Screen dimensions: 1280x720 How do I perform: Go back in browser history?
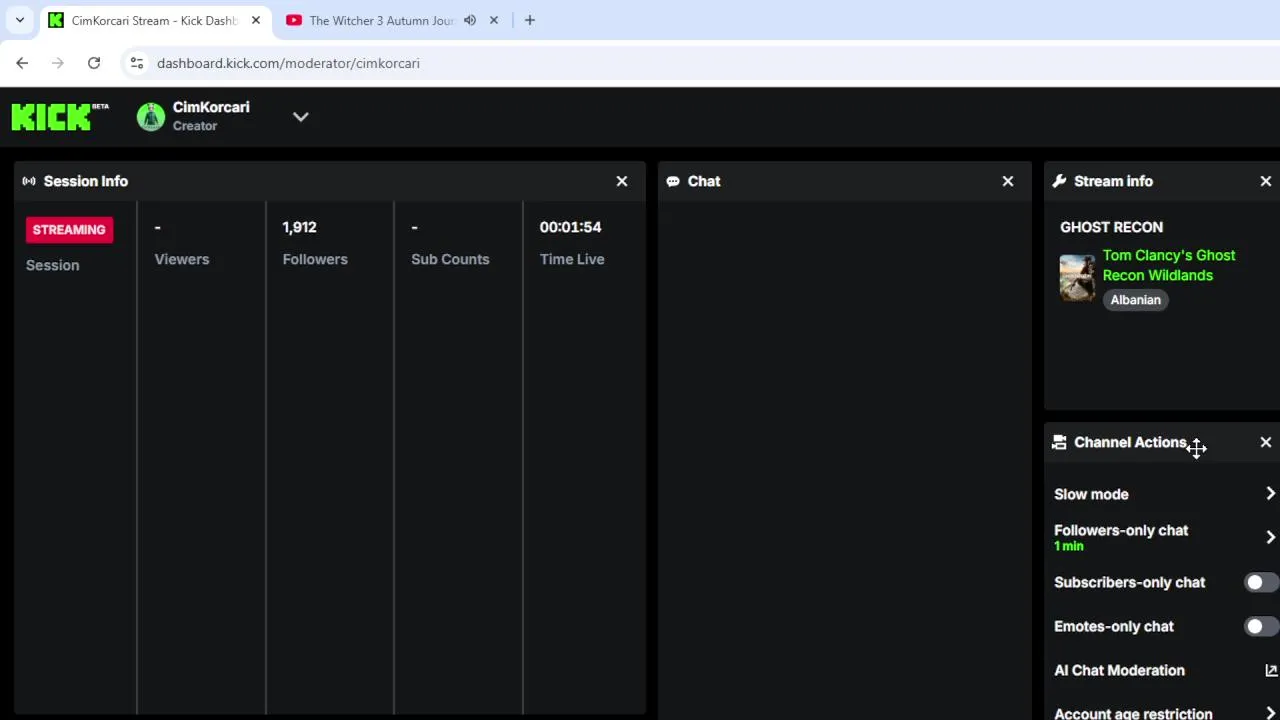pyautogui.click(x=22, y=63)
